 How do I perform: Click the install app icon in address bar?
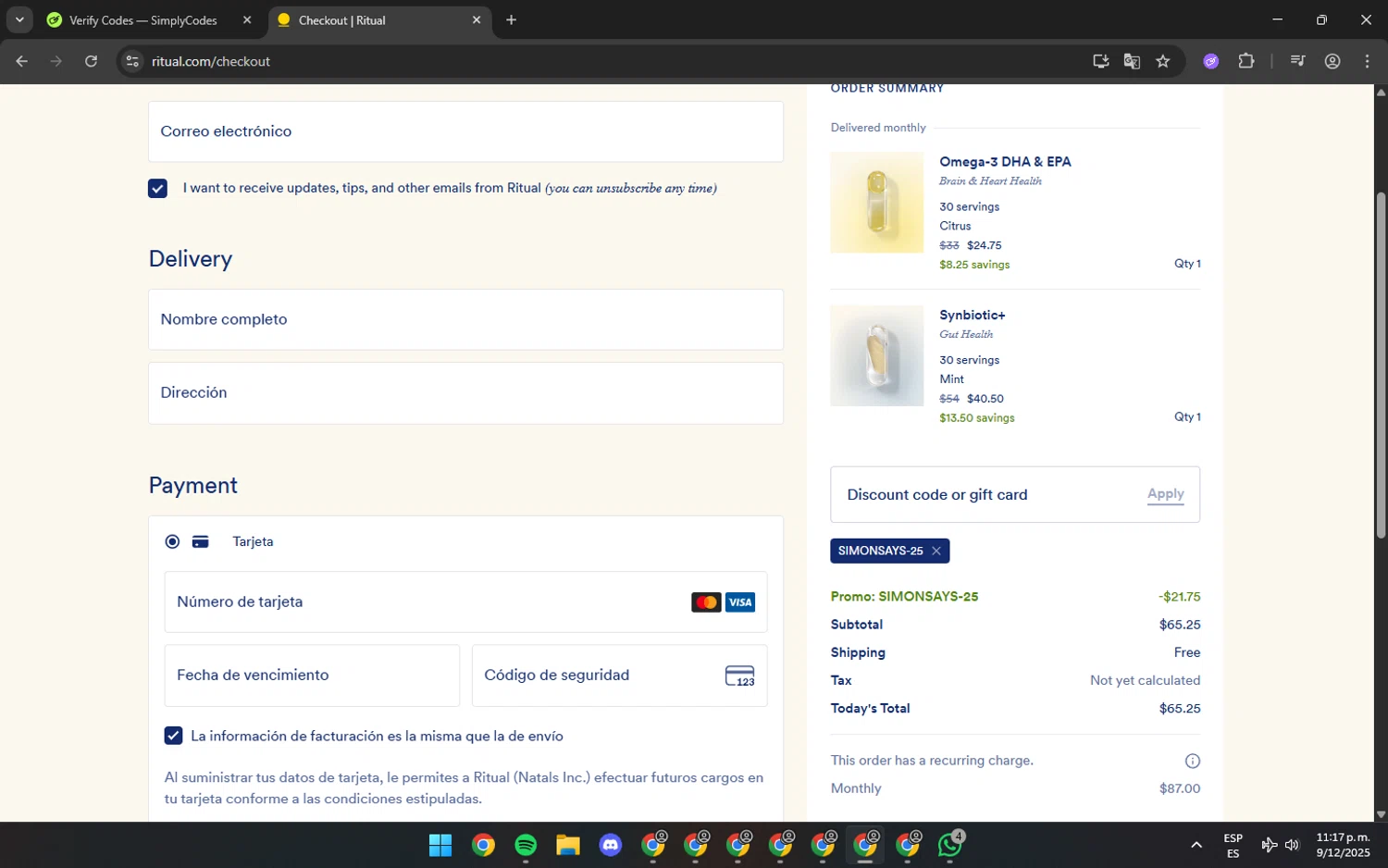click(x=1100, y=61)
